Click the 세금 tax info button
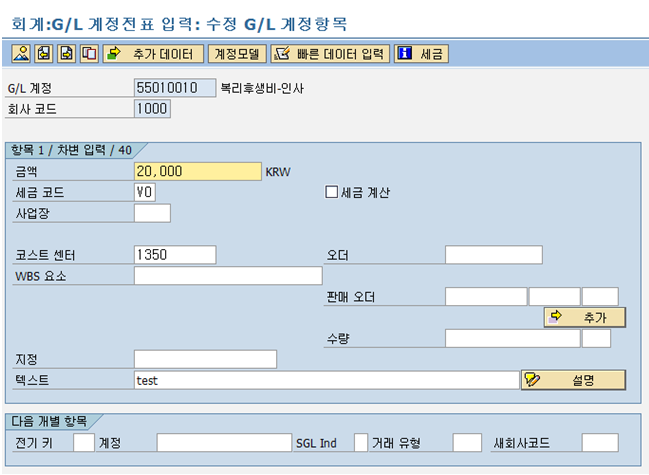The image size is (649, 475). [421, 54]
